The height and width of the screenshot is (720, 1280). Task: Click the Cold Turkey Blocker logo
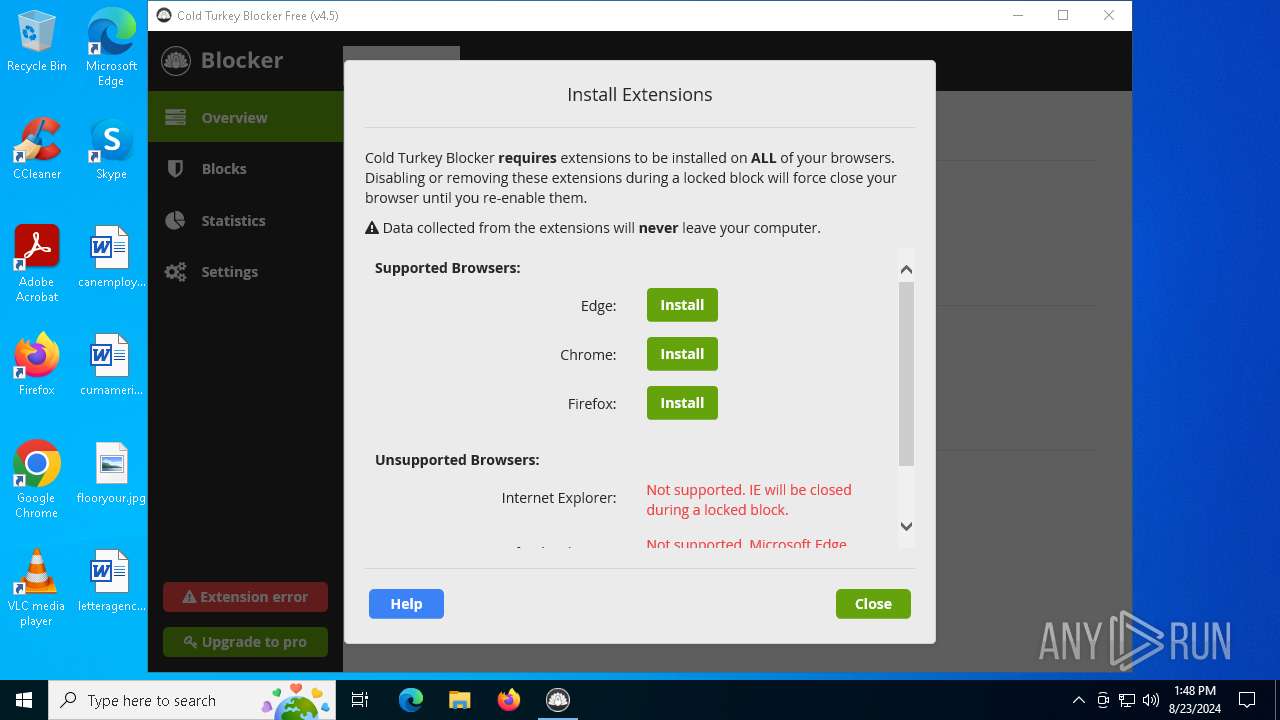pyautogui.click(x=176, y=60)
